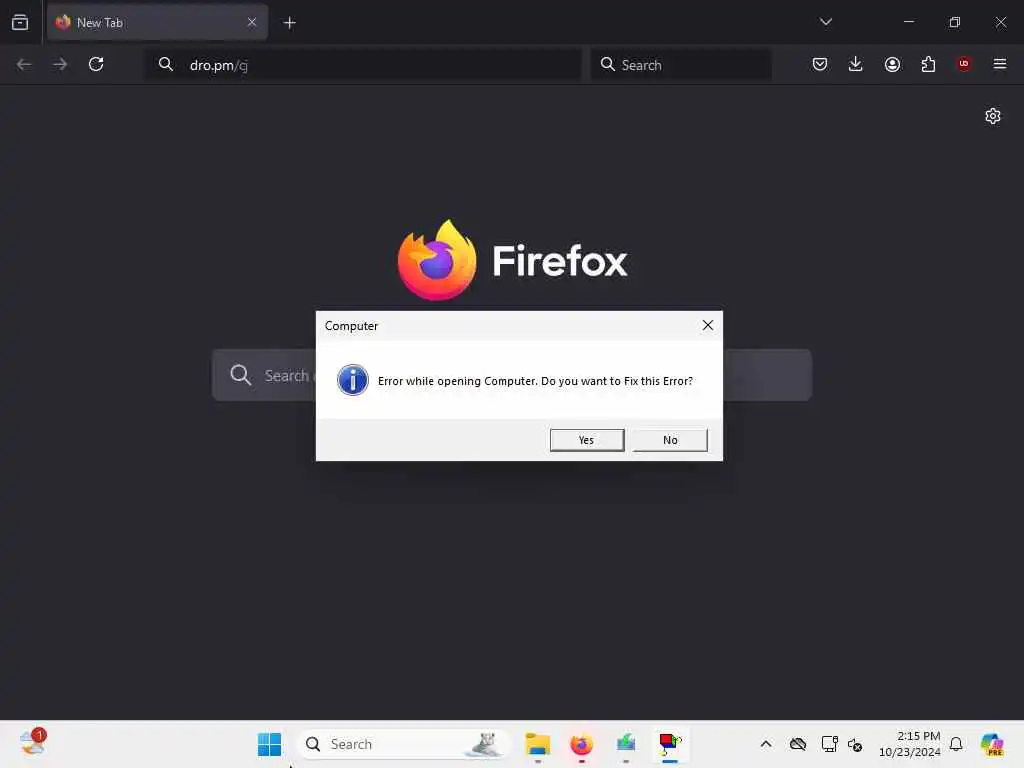Click the taskbar Search box
This screenshot has width=1024, height=768.
(x=403, y=744)
